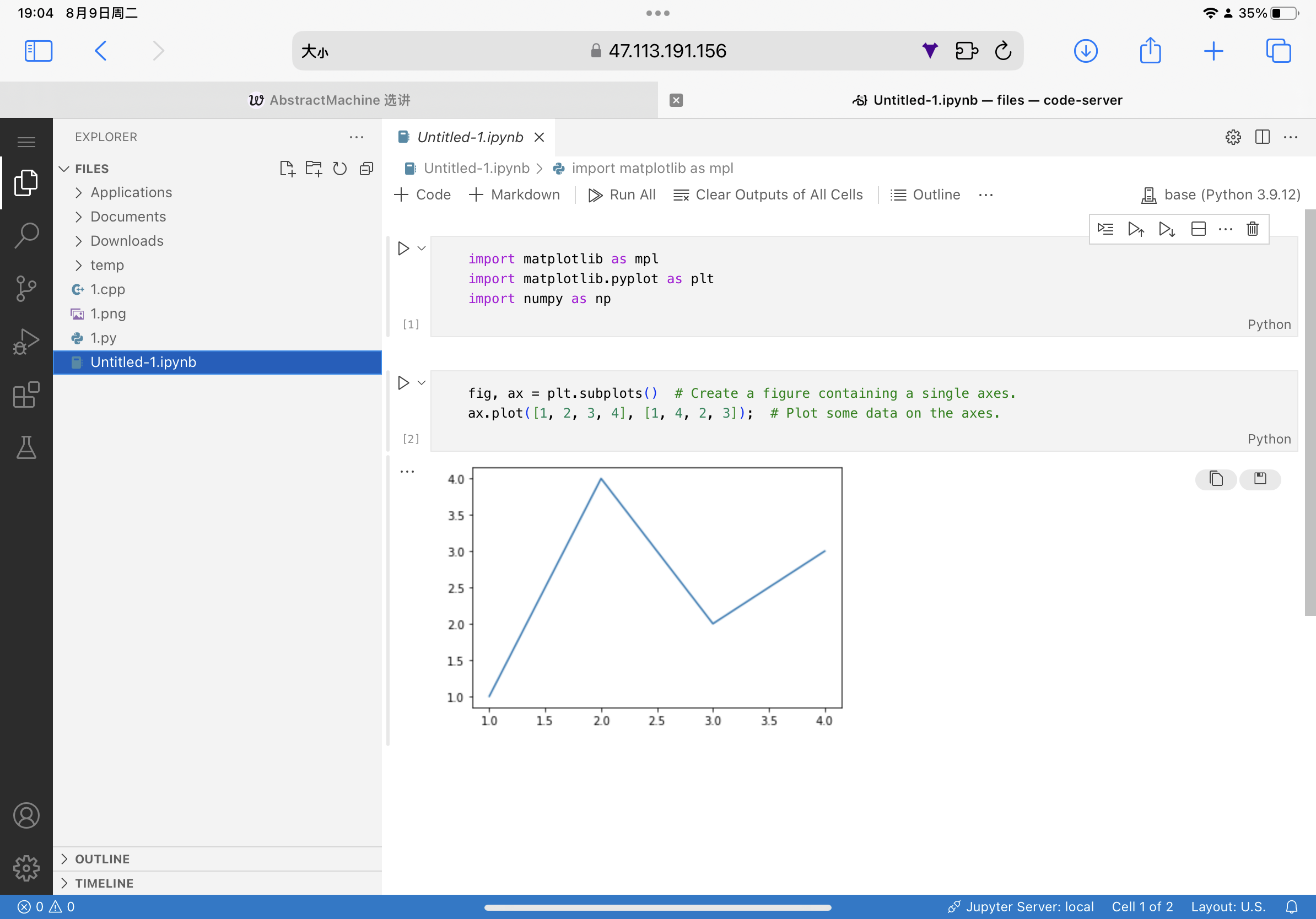Run the first cell with imports
Screen dimensions: 1316x919
[403, 248]
